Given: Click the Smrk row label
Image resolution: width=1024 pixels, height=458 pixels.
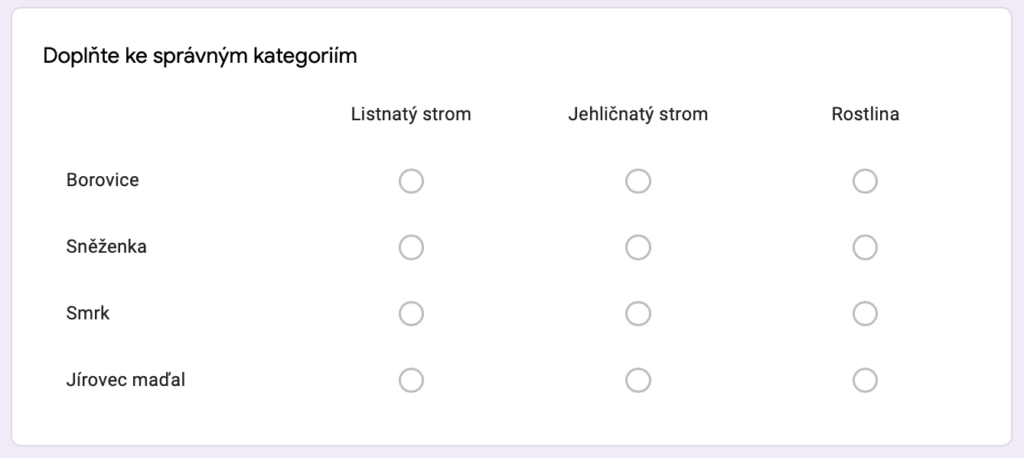Looking at the screenshot, I should click(88, 314).
